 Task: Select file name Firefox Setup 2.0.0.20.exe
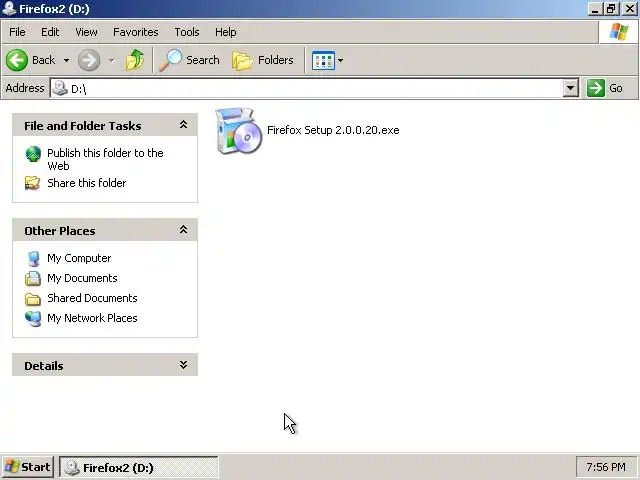(333, 130)
